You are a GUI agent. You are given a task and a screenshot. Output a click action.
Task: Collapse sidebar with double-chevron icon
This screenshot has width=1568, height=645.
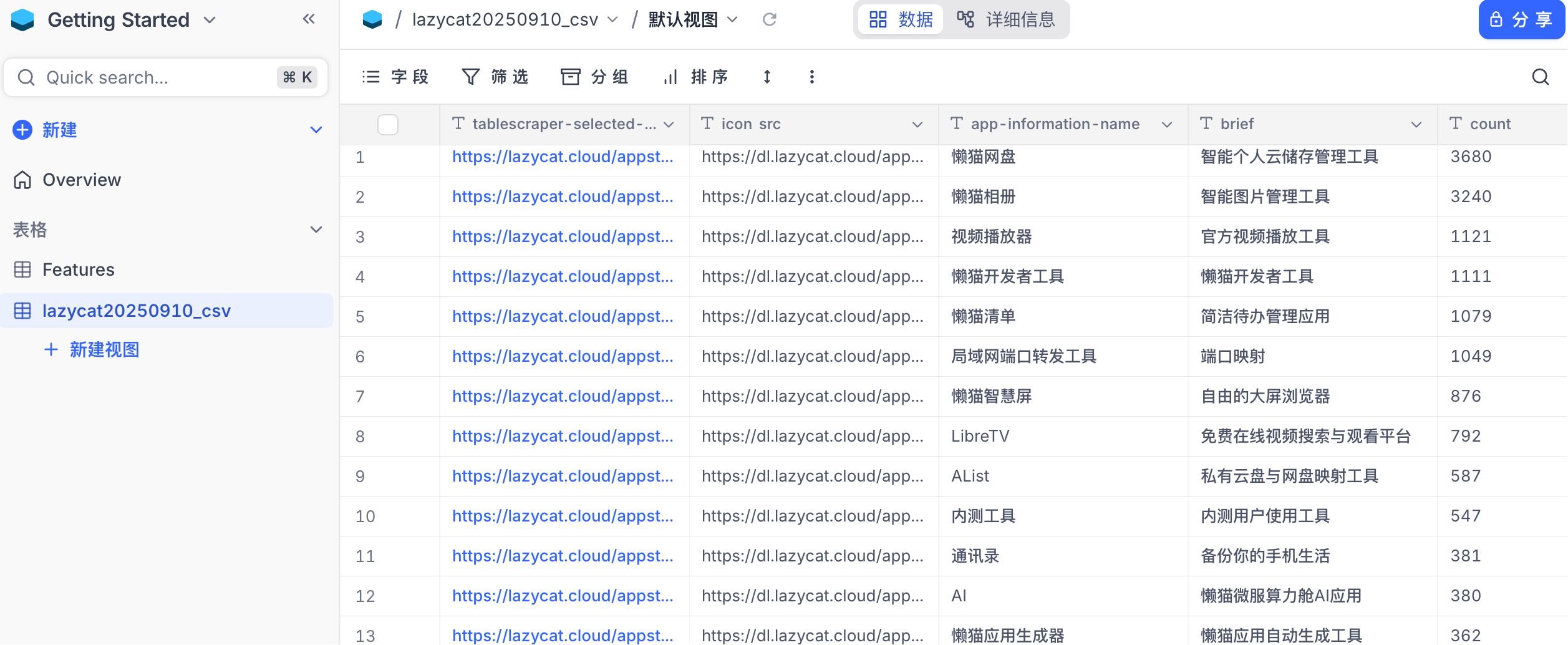(x=309, y=19)
